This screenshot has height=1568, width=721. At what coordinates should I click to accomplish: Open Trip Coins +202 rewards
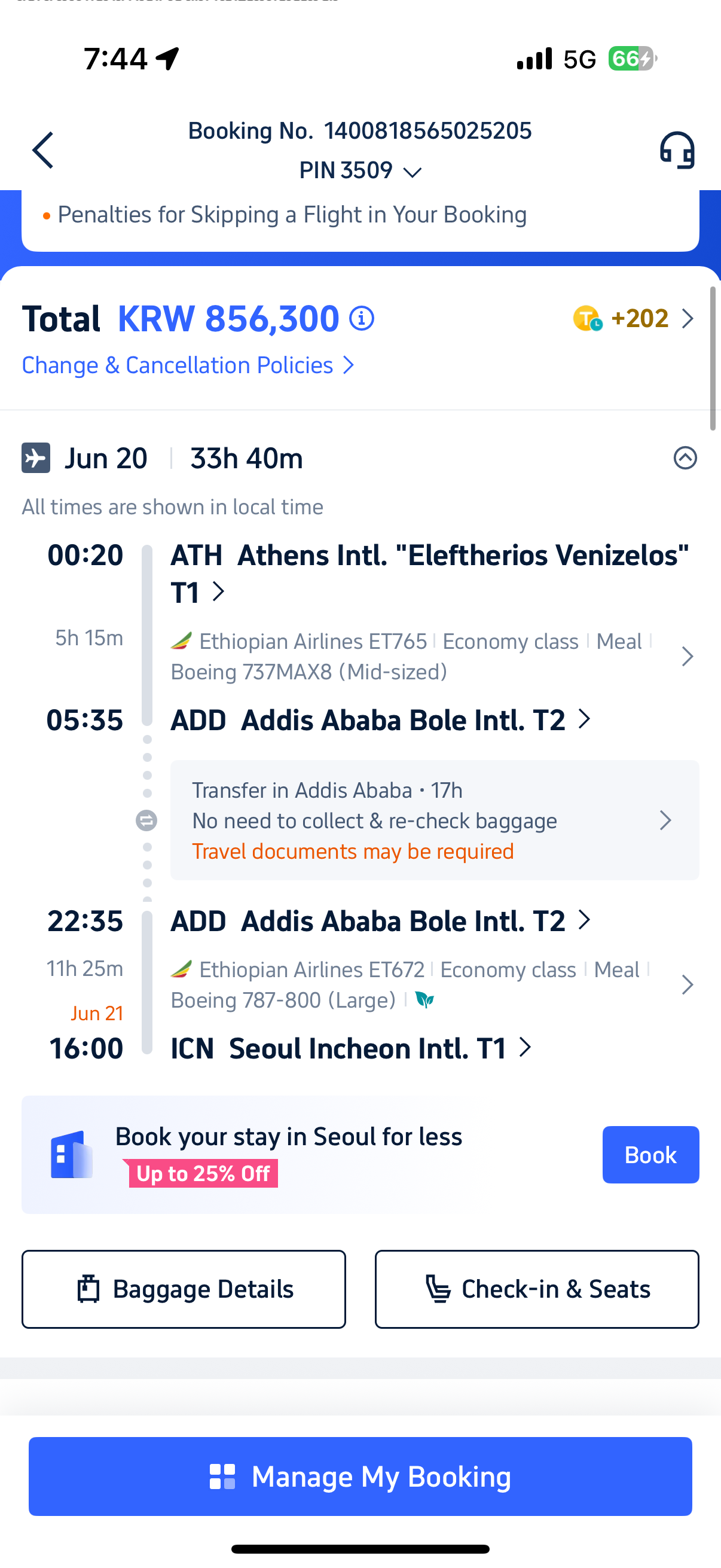634,318
